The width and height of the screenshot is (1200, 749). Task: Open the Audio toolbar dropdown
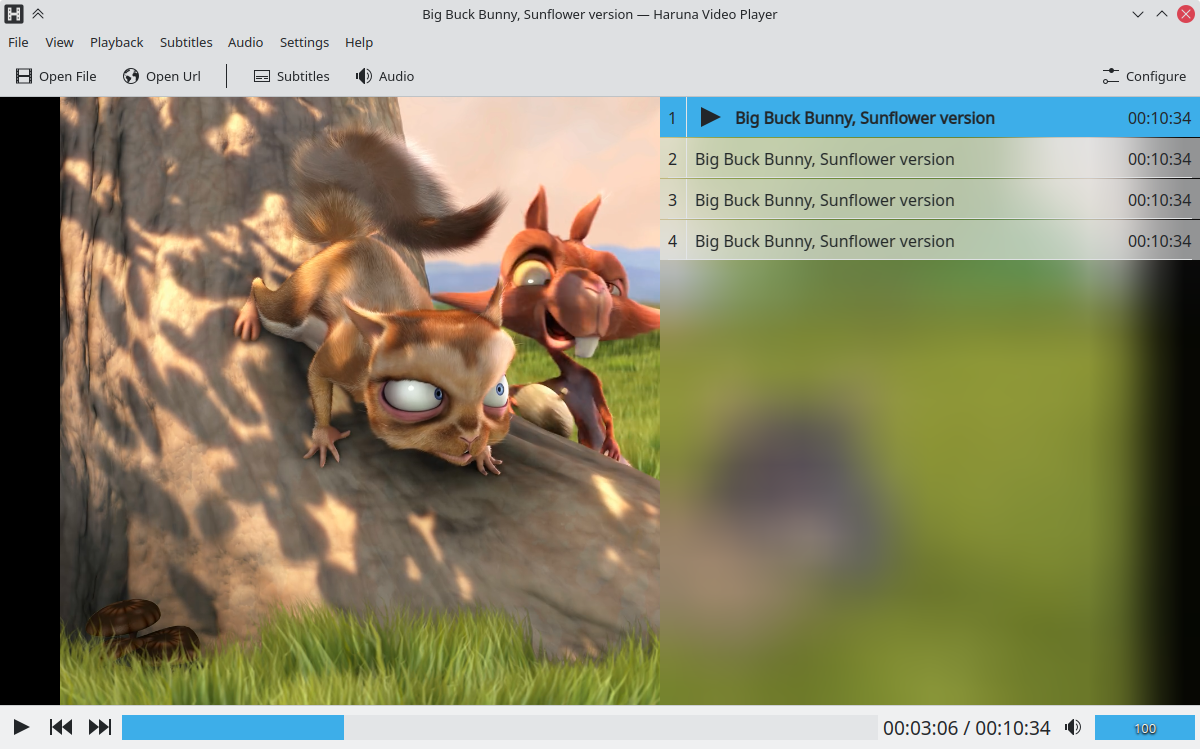[x=385, y=76]
